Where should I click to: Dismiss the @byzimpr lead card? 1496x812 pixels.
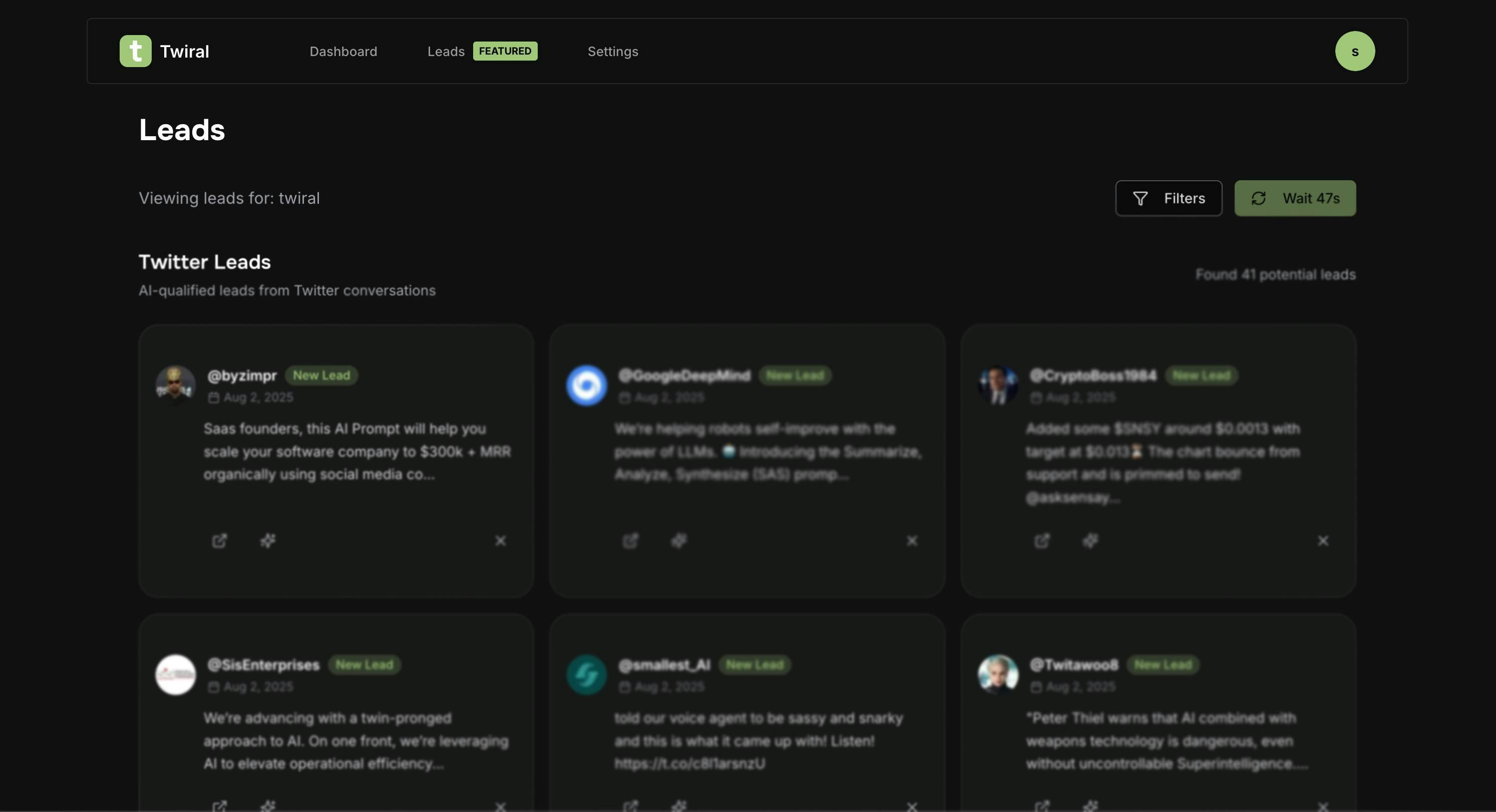501,541
